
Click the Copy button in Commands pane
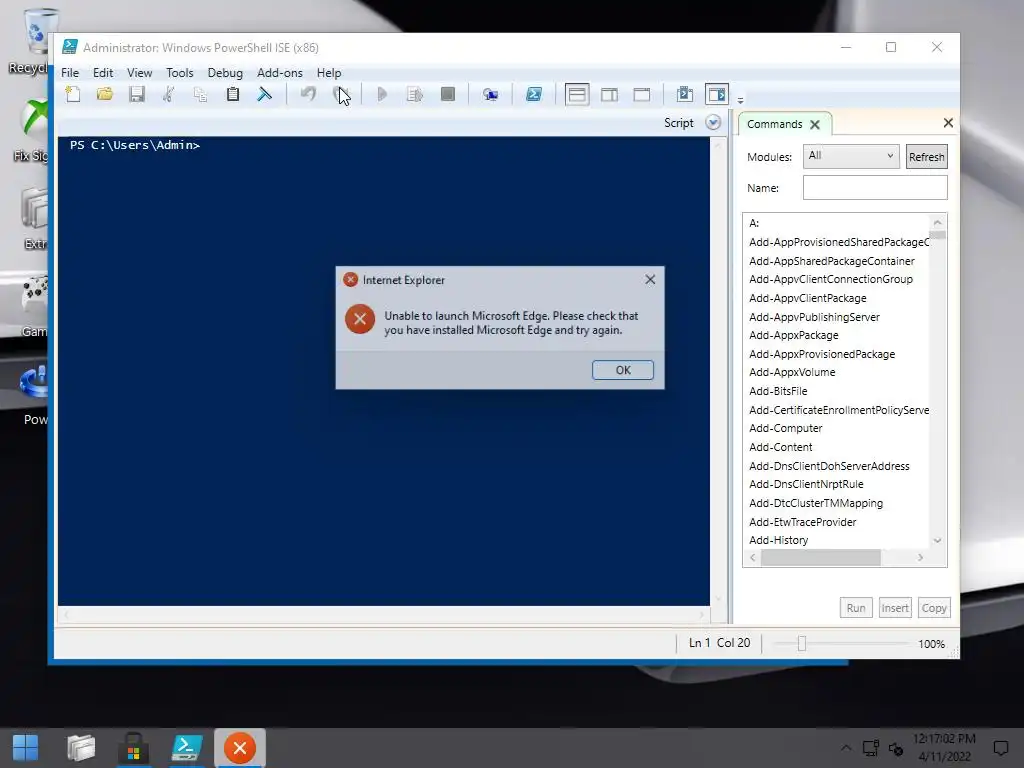click(x=934, y=608)
